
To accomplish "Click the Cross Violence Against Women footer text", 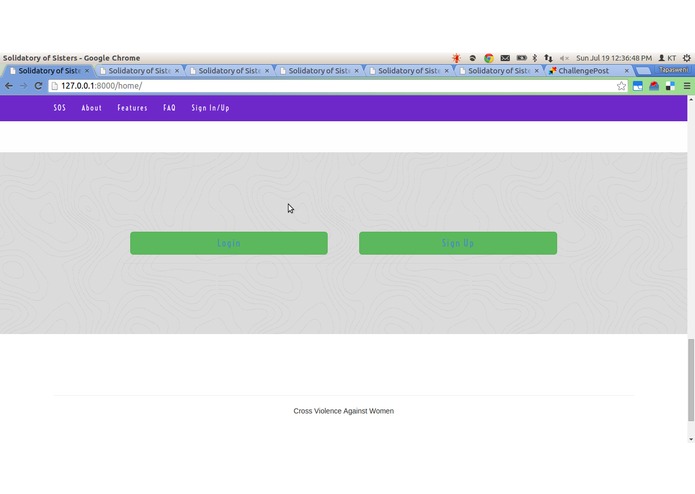I will click(344, 411).
